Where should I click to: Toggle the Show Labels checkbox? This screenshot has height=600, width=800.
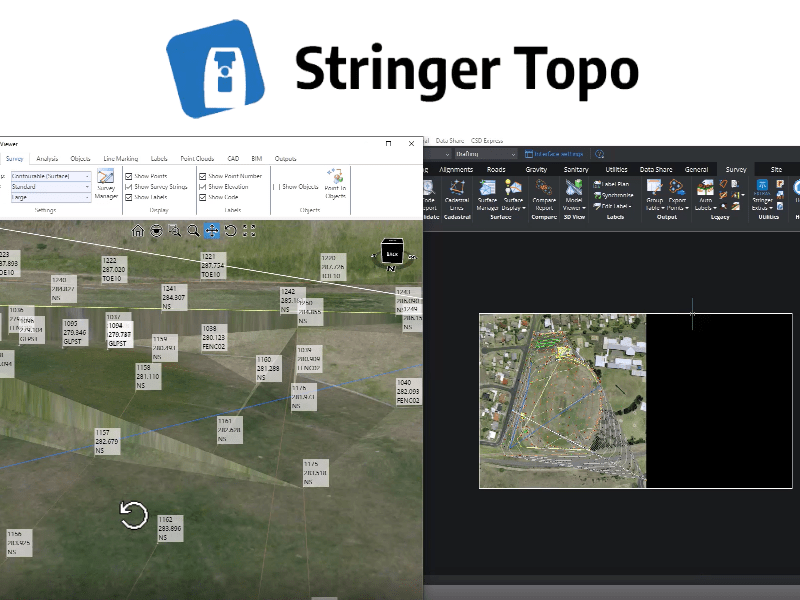coord(129,197)
